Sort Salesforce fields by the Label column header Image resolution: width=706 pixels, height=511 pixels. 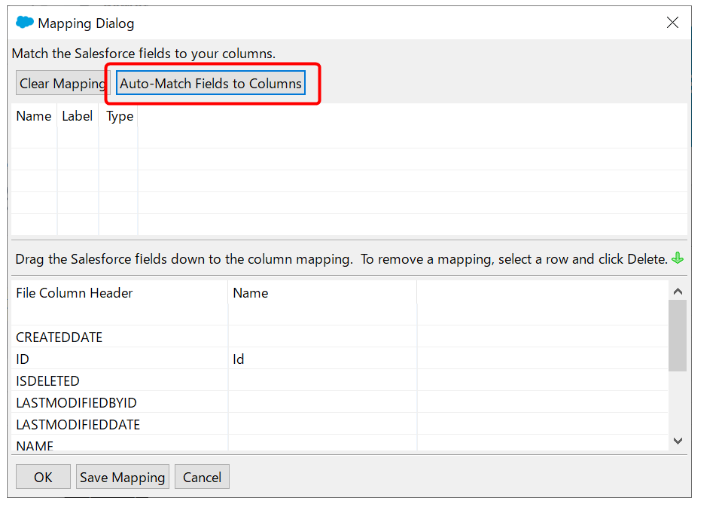pyautogui.click(x=77, y=116)
